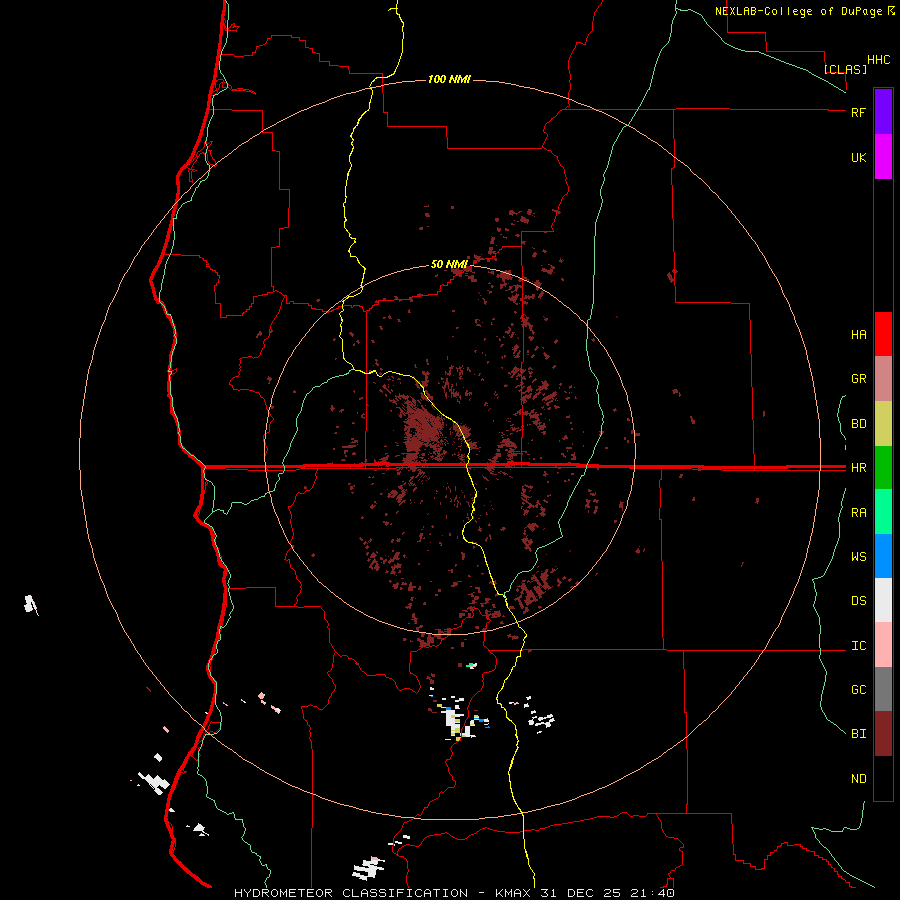The width and height of the screenshot is (900, 900).
Task: Click the BI legend label
Action: [858, 734]
